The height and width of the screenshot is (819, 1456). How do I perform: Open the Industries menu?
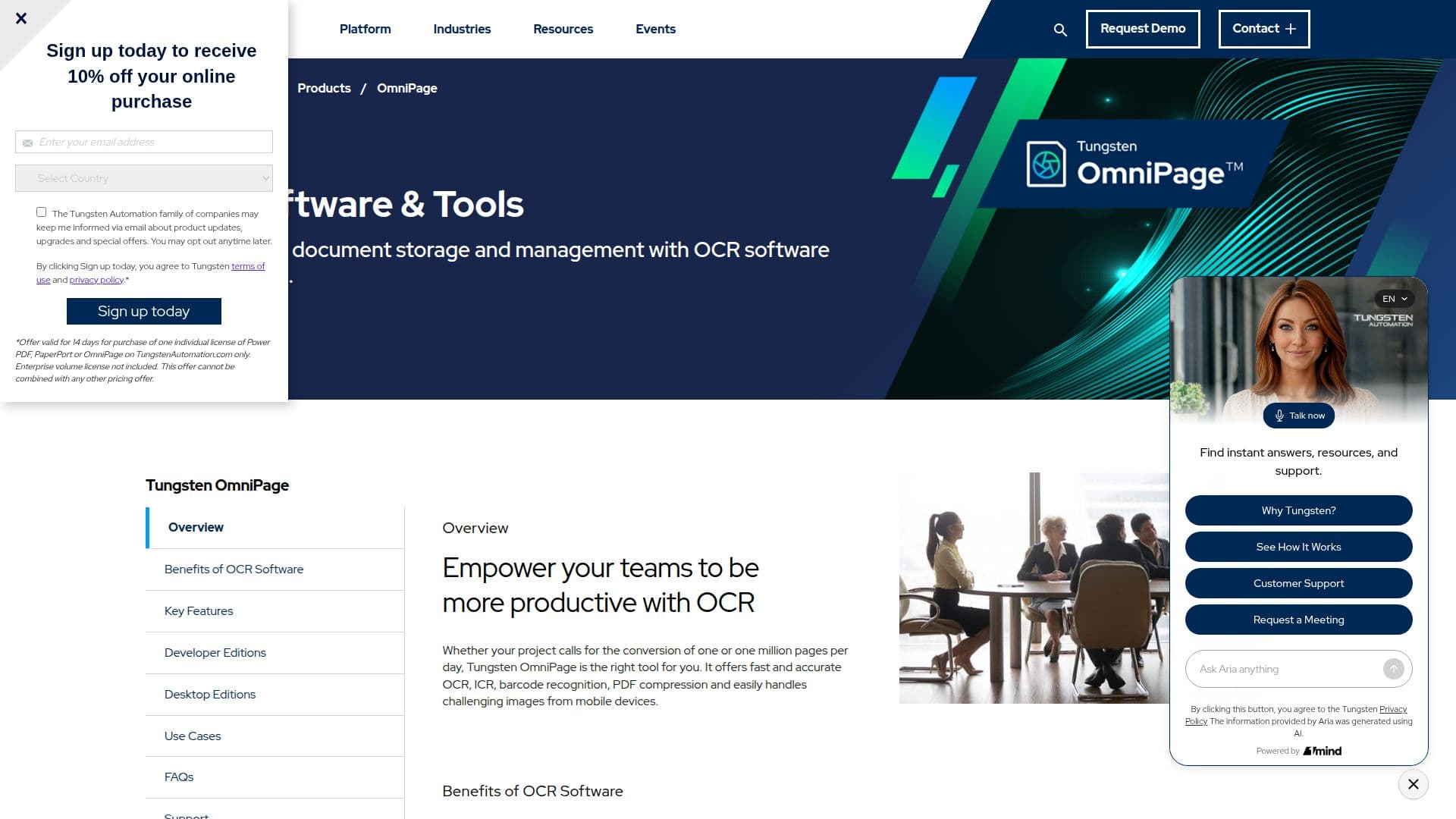pos(462,29)
